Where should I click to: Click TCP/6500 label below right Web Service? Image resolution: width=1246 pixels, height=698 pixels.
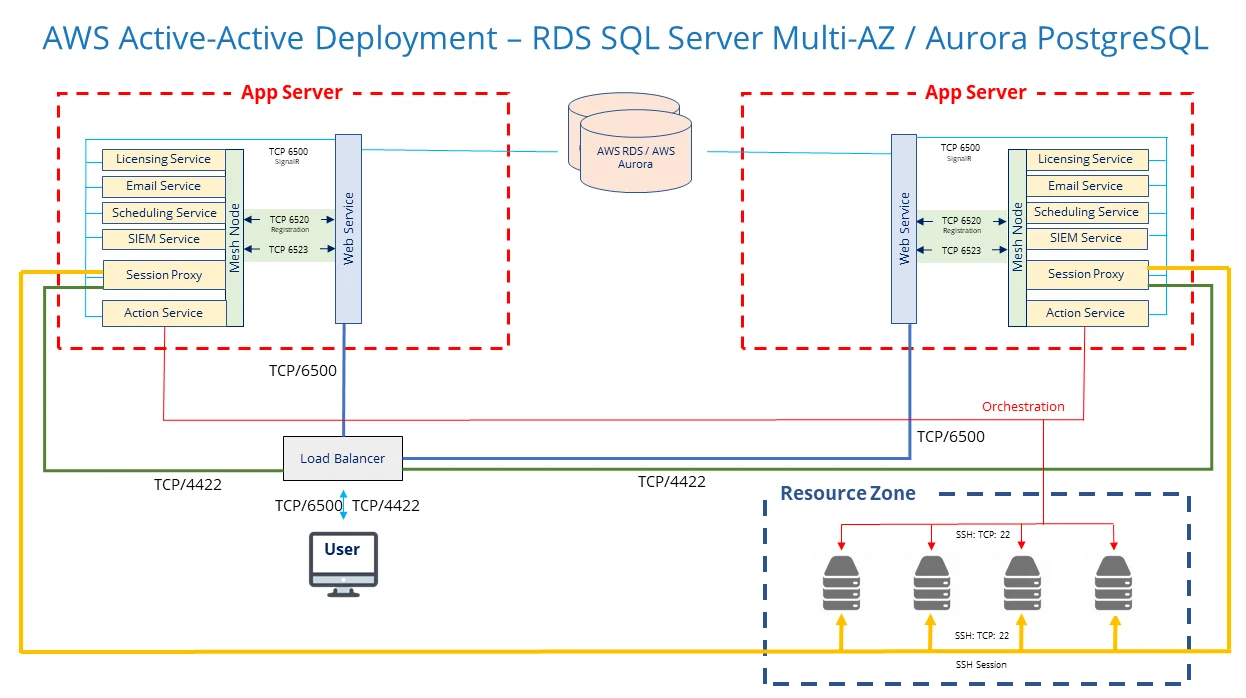951,436
